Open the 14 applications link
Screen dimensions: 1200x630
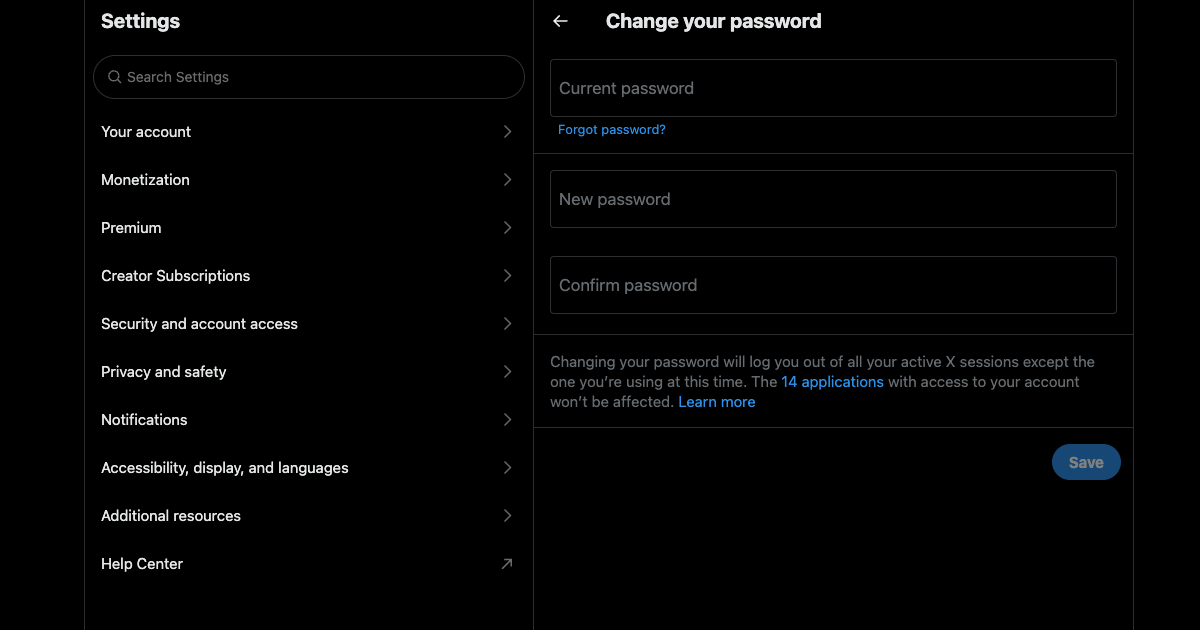833,381
